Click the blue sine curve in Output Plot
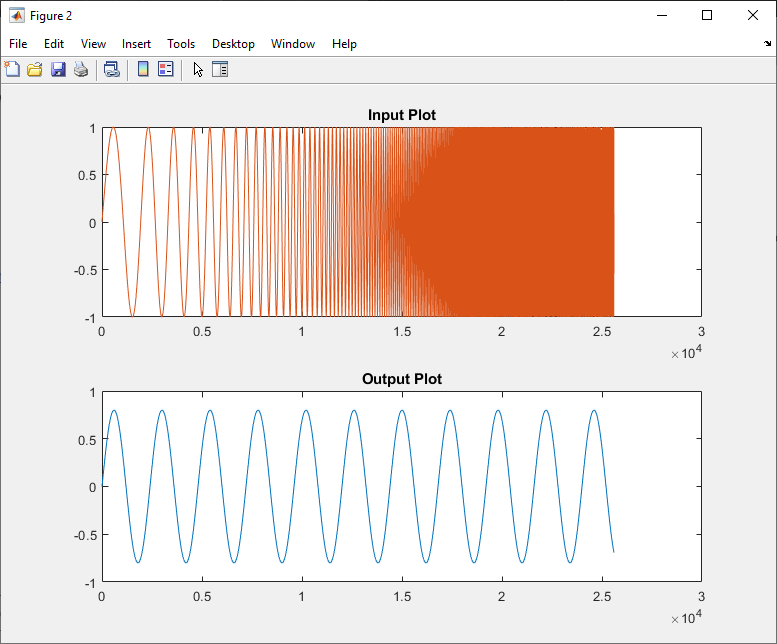Viewport: 777px width, 644px height. pyautogui.click(x=114, y=410)
